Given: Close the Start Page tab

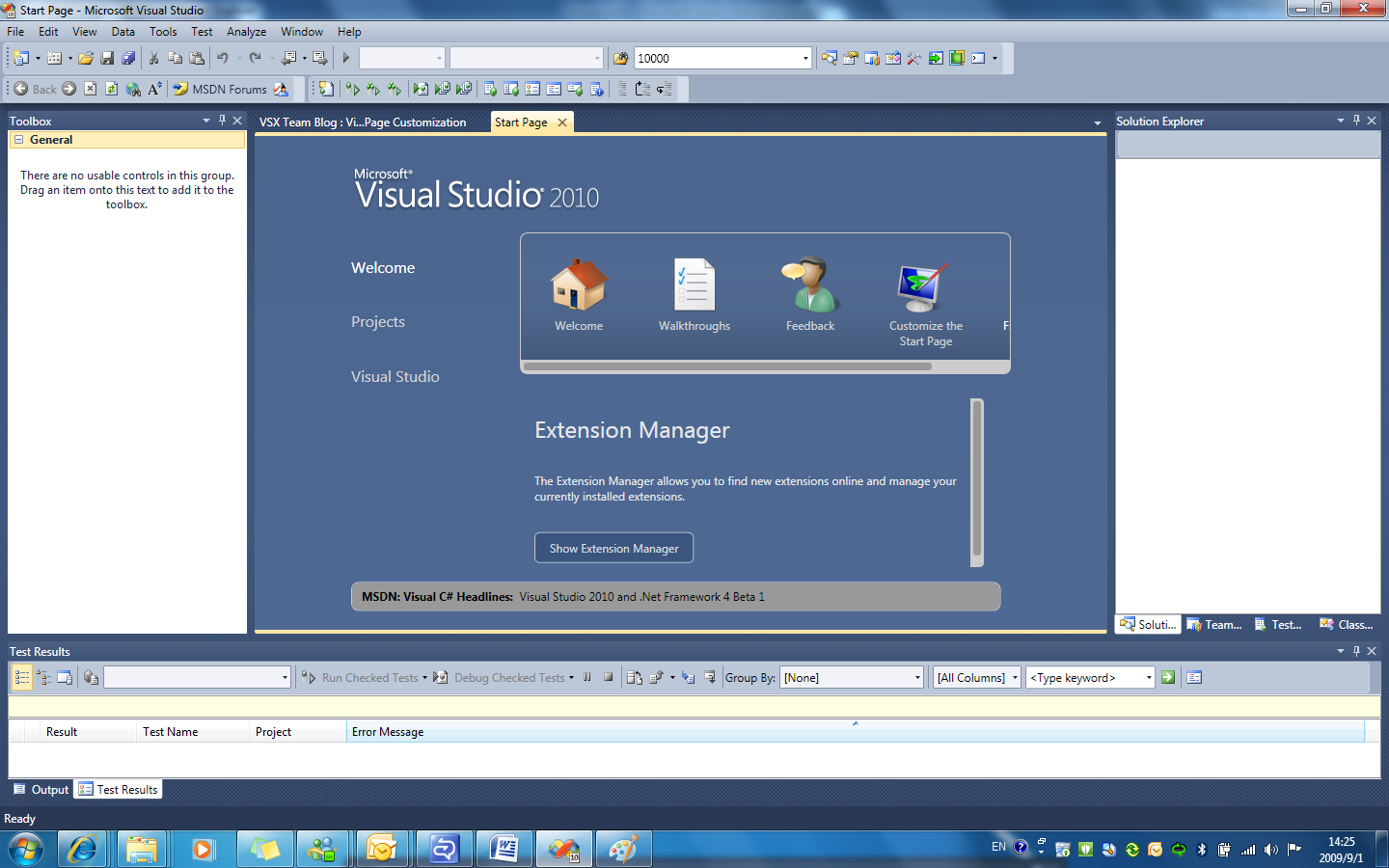Looking at the screenshot, I should [562, 122].
